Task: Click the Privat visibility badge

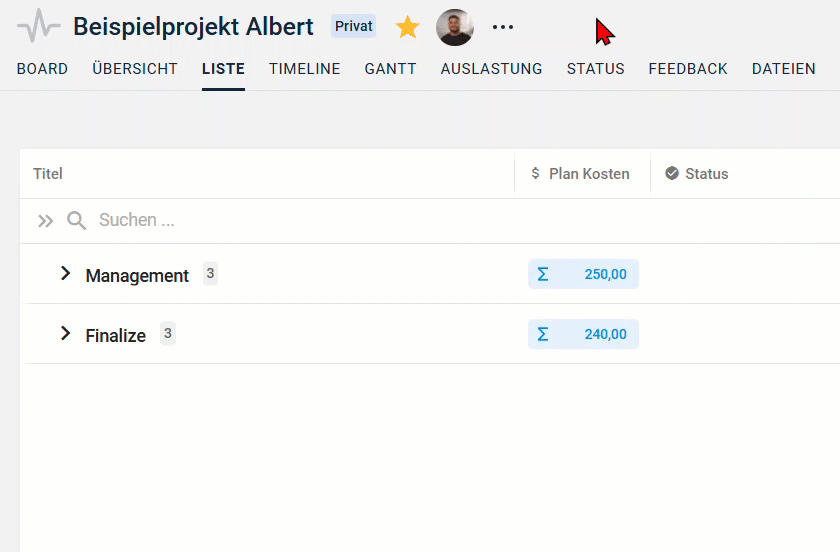Action: coord(354,26)
